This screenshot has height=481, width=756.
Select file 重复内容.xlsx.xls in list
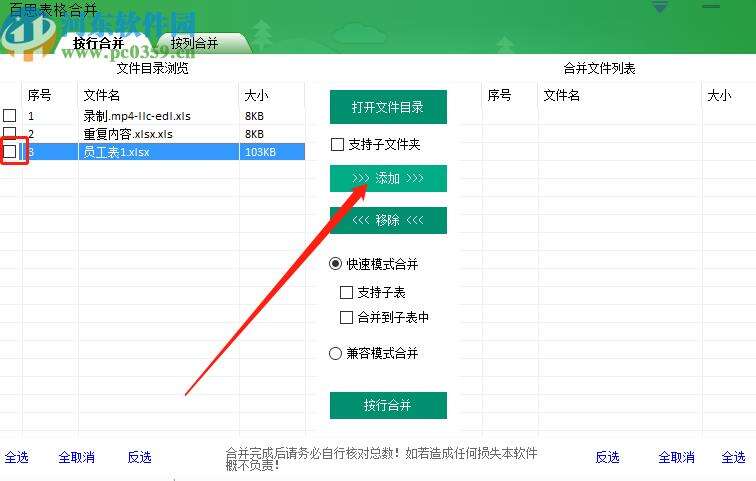128,134
